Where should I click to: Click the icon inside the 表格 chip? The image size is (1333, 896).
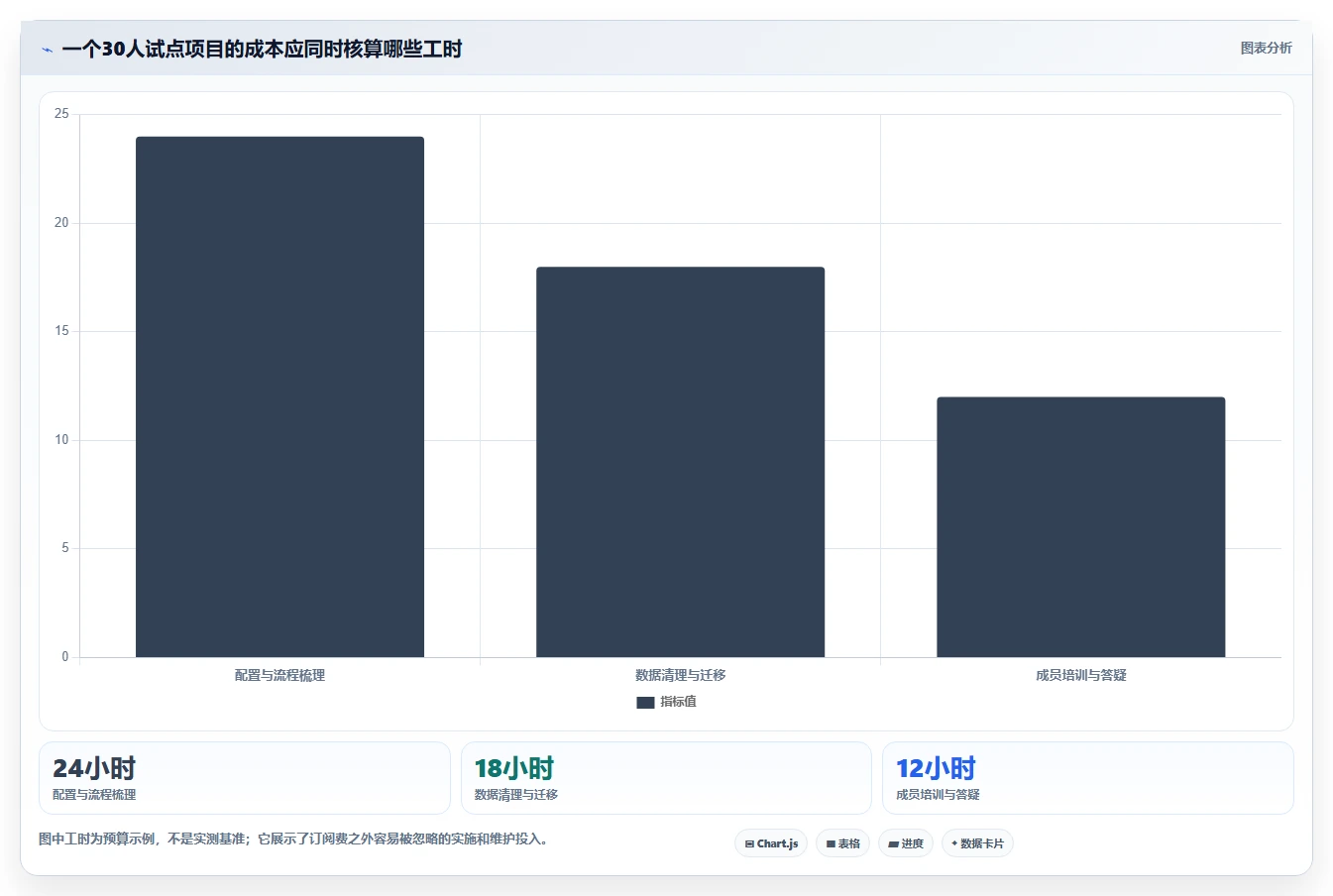pyautogui.click(x=831, y=844)
